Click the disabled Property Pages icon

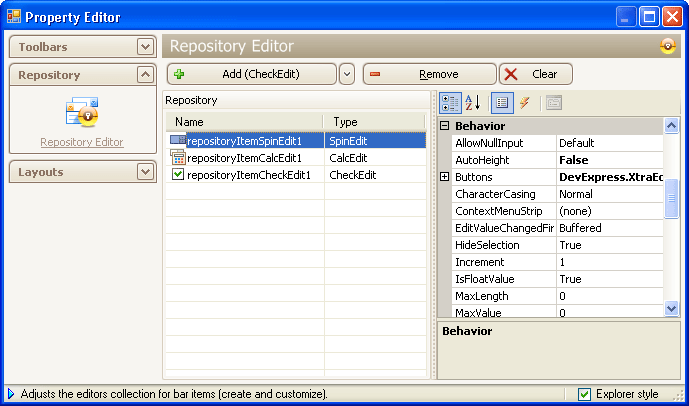pos(554,103)
